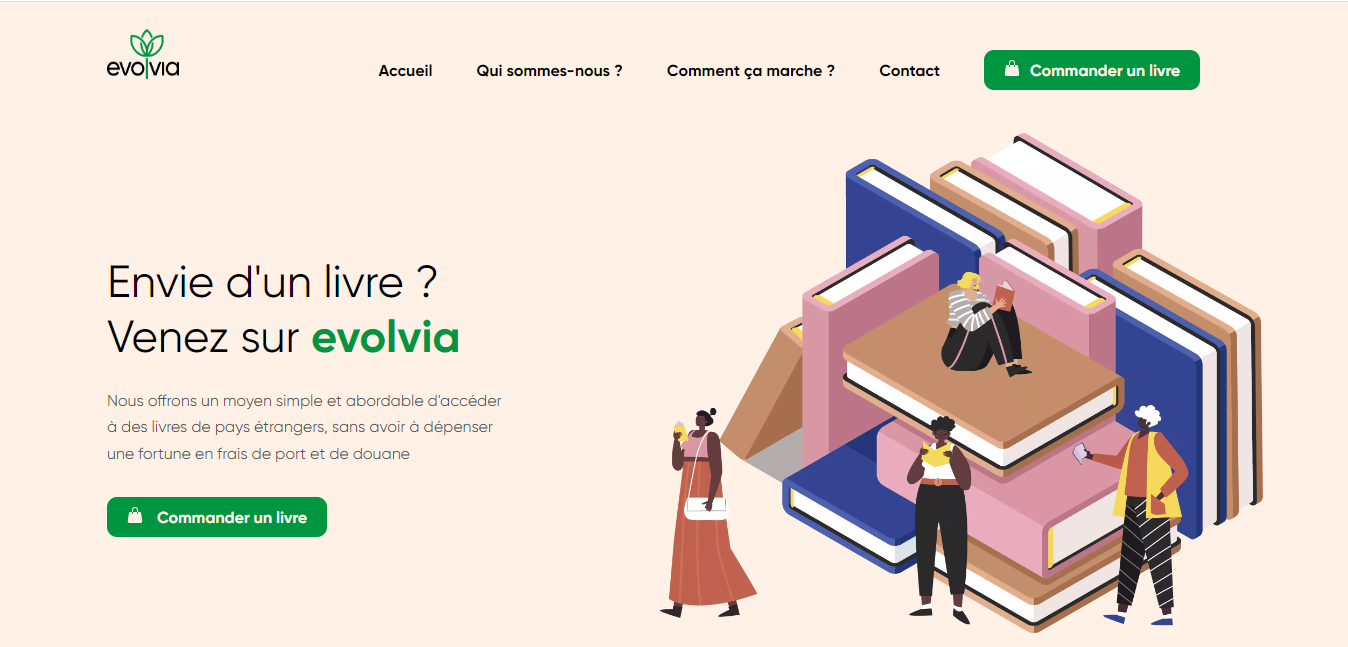The width and height of the screenshot is (1348, 647).
Task: Click the white handbag in the illustration
Action: coord(707,509)
